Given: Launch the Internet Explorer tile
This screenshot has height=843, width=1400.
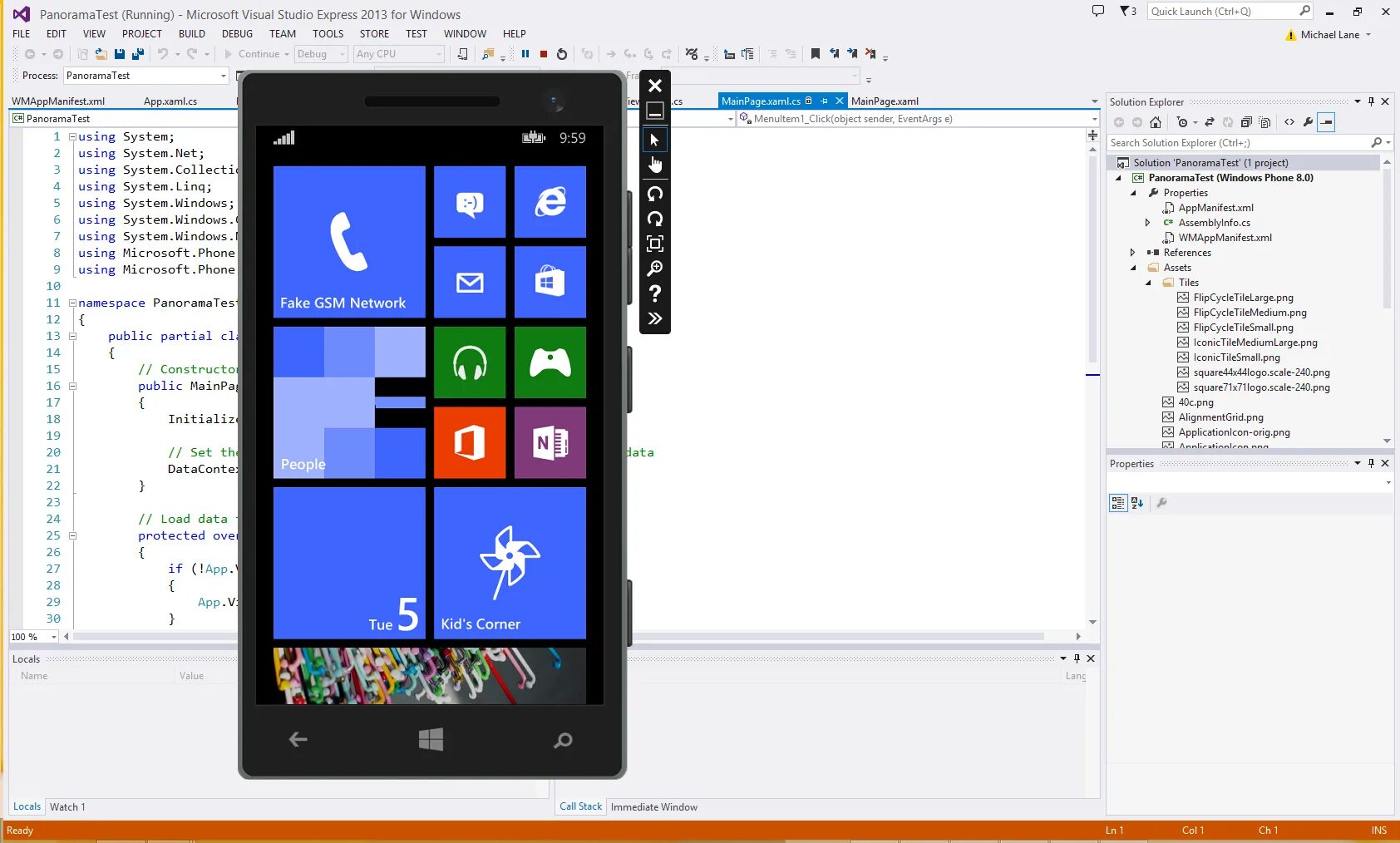Looking at the screenshot, I should 550,202.
